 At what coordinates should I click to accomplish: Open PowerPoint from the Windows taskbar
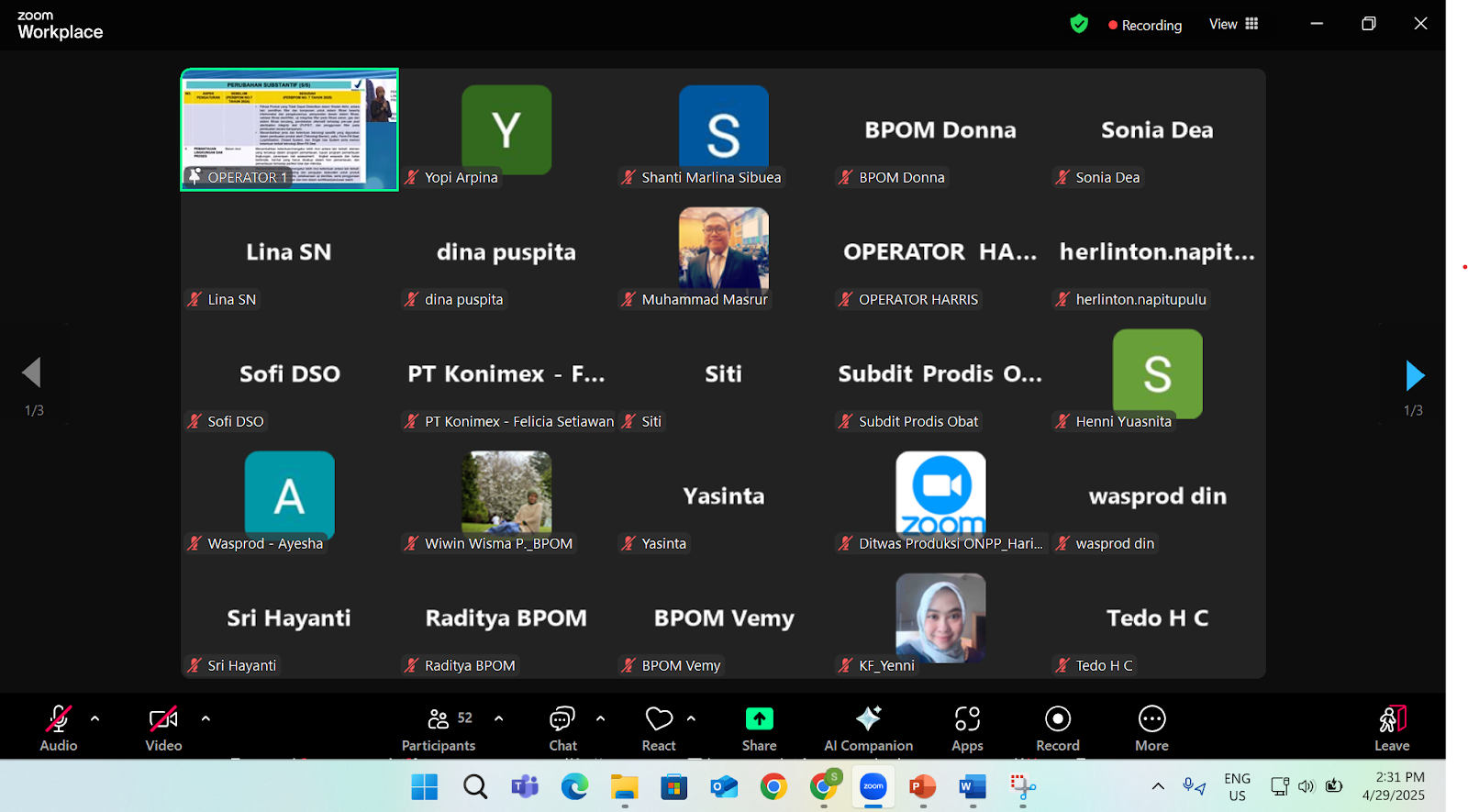(922, 786)
